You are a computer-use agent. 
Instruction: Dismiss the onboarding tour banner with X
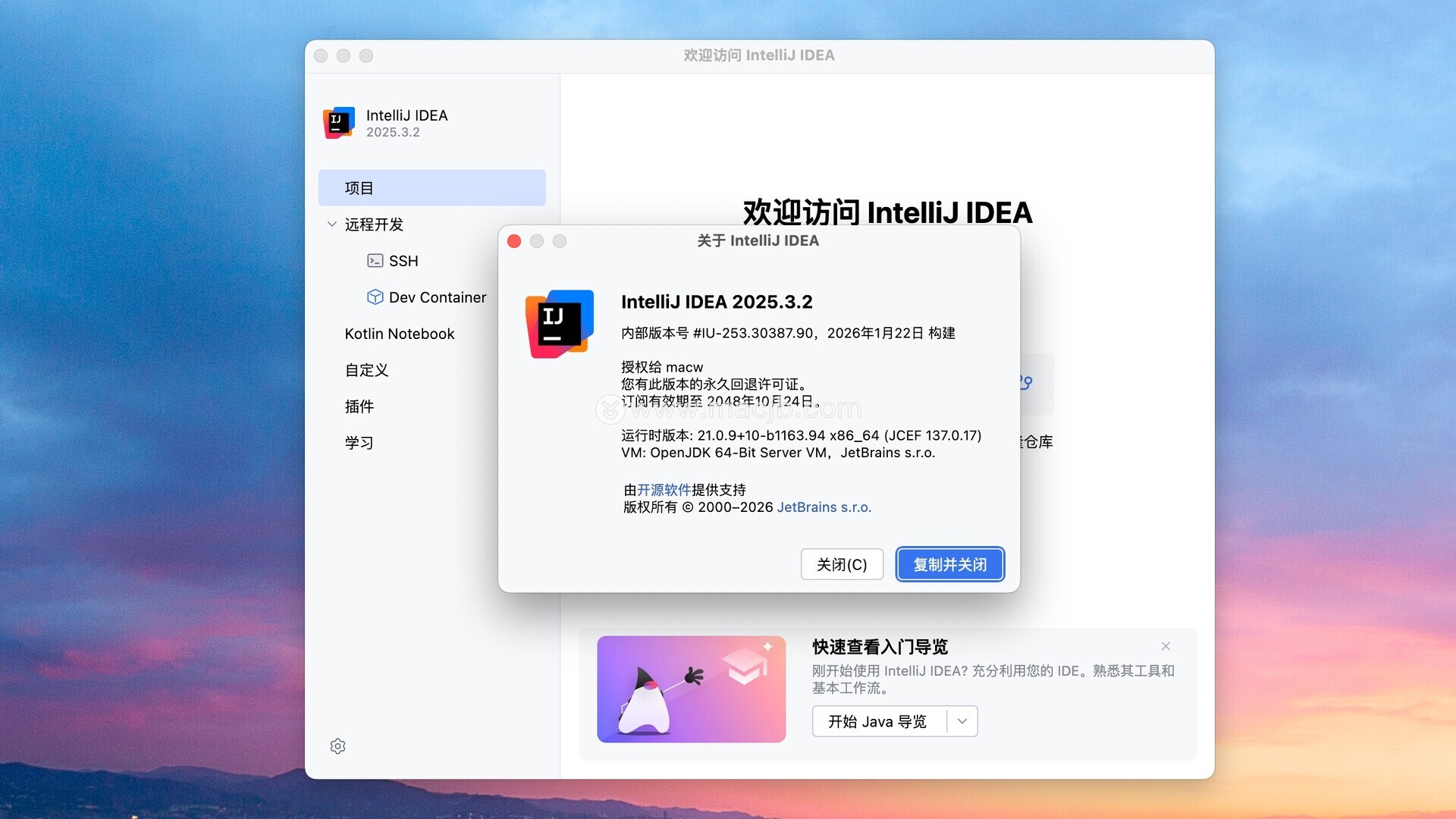point(1166,646)
